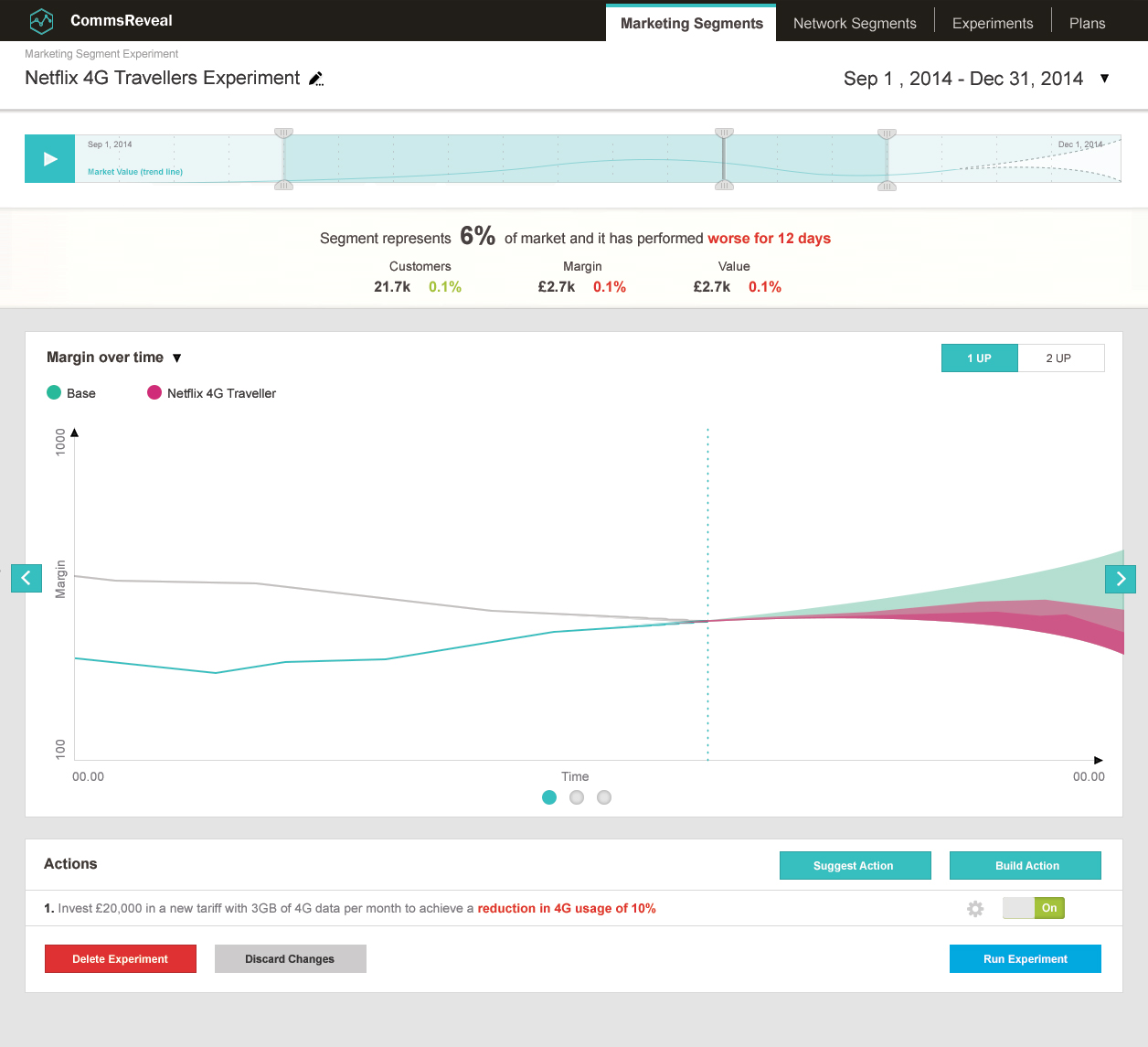Play the market value timeline
This screenshot has height=1047, width=1148.
click(x=50, y=159)
